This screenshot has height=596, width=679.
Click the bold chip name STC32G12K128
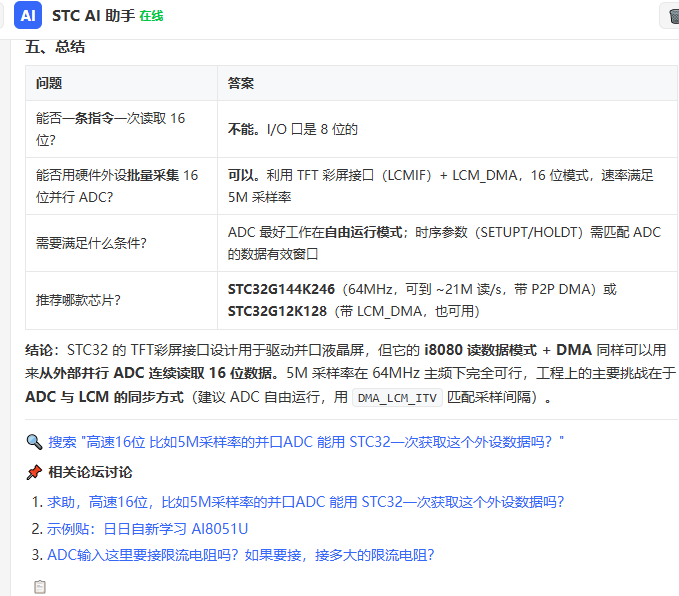tap(277, 311)
